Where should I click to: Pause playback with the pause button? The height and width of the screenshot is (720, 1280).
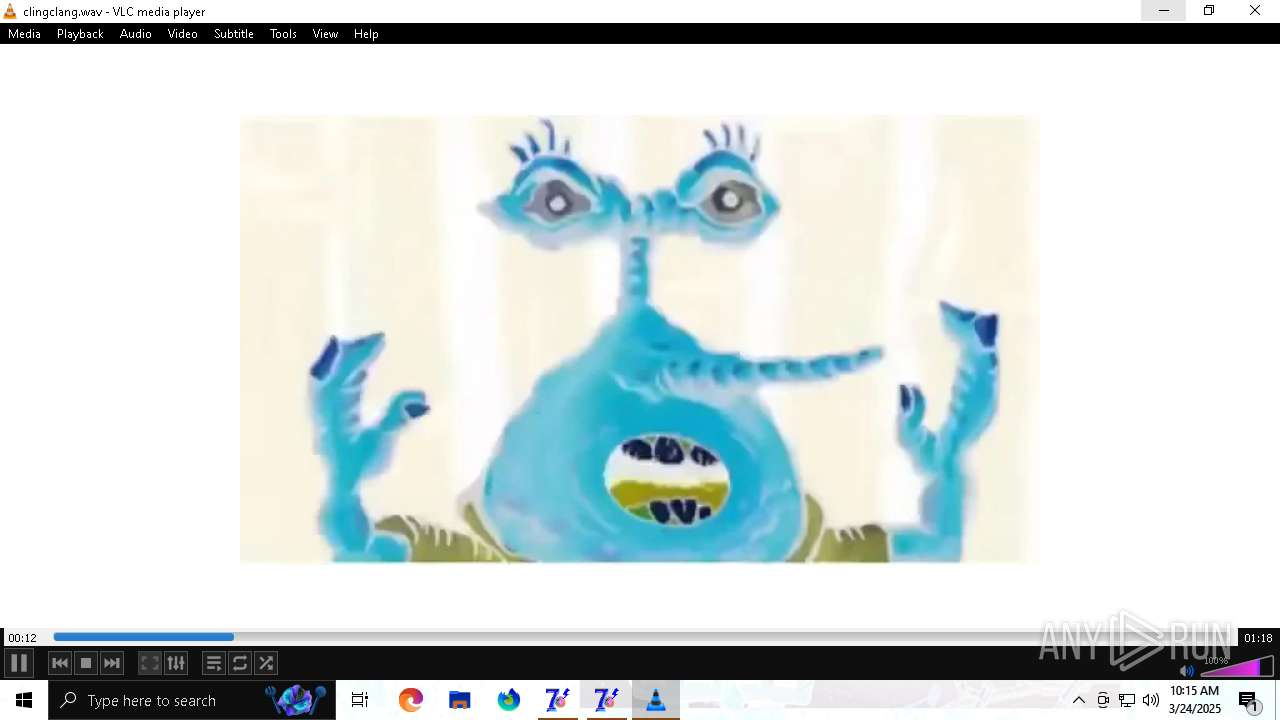coord(19,663)
